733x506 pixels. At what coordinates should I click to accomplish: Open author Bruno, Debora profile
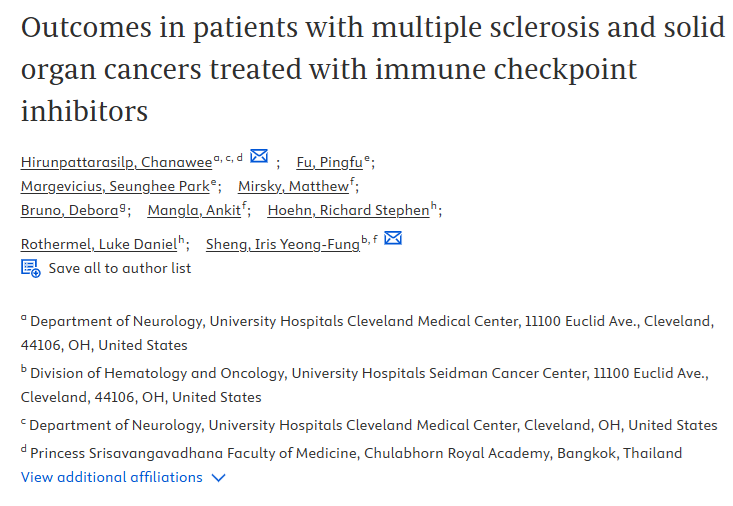[x=70, y=210]
